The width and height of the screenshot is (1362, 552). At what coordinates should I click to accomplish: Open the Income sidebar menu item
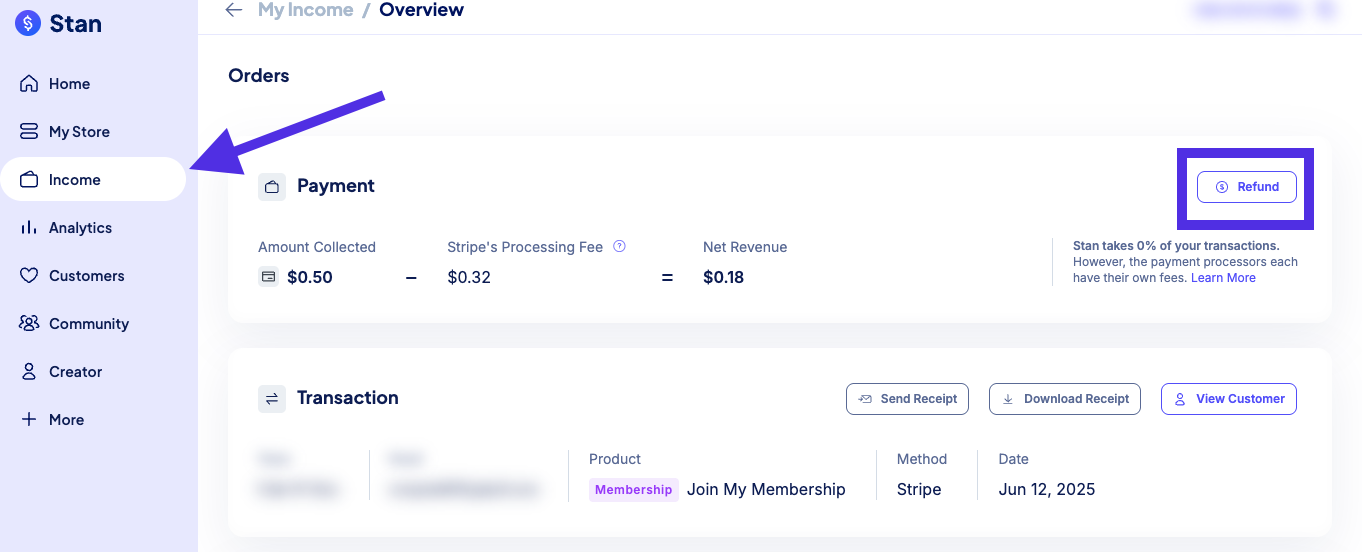(74, 180)
